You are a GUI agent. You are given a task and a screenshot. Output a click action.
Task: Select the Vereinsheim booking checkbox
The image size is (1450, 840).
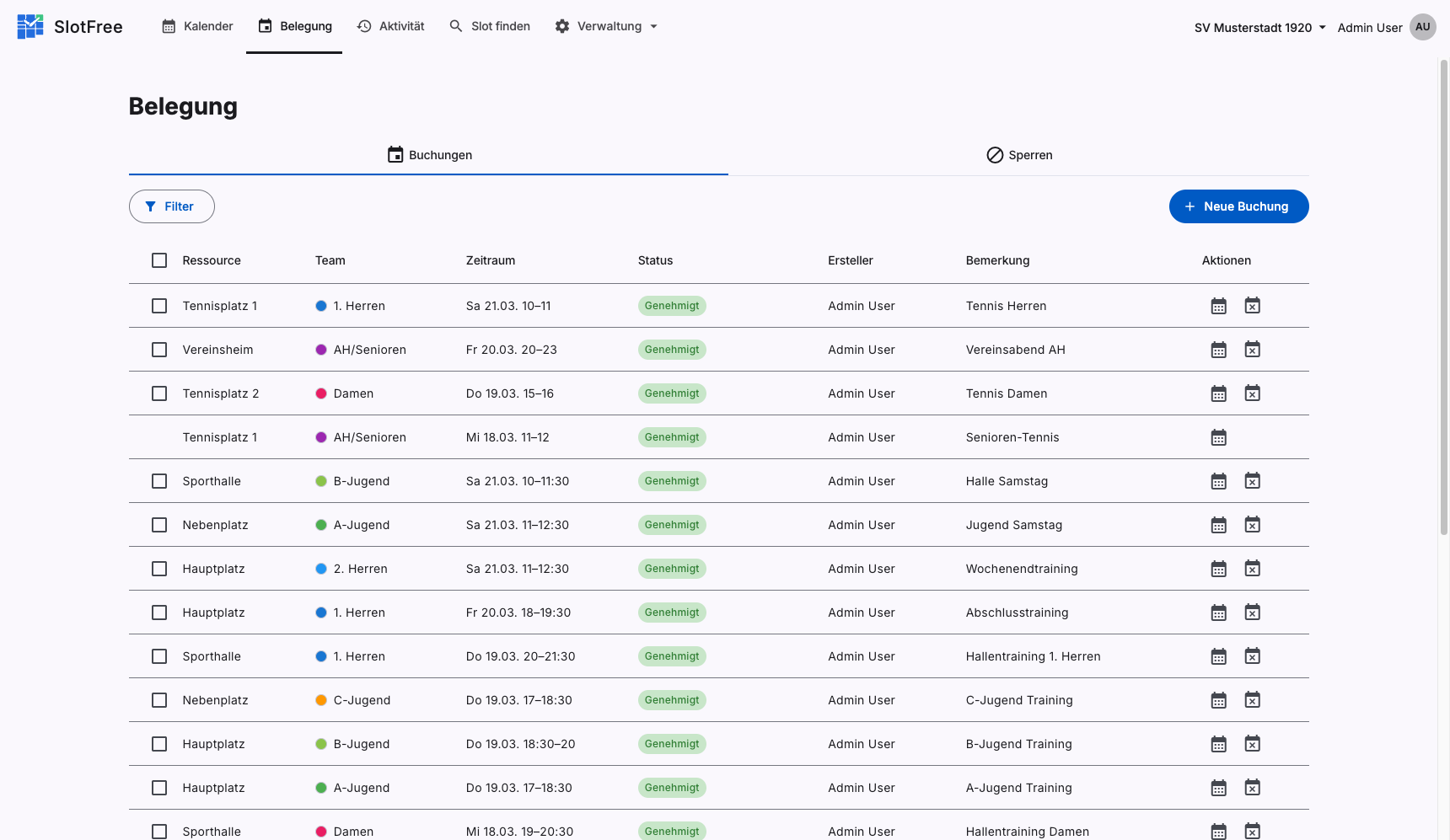pos(159,350)
